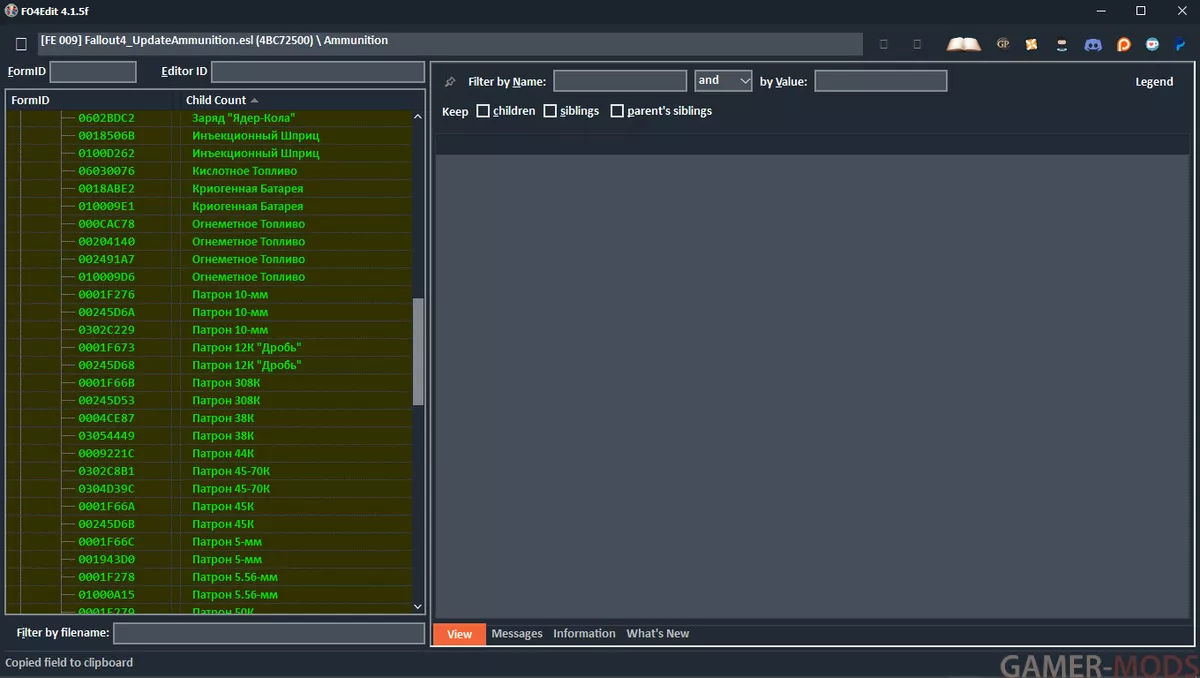Select tree row with FormID 00245D6B
The image size is (1200, 678).
point(209,524)
